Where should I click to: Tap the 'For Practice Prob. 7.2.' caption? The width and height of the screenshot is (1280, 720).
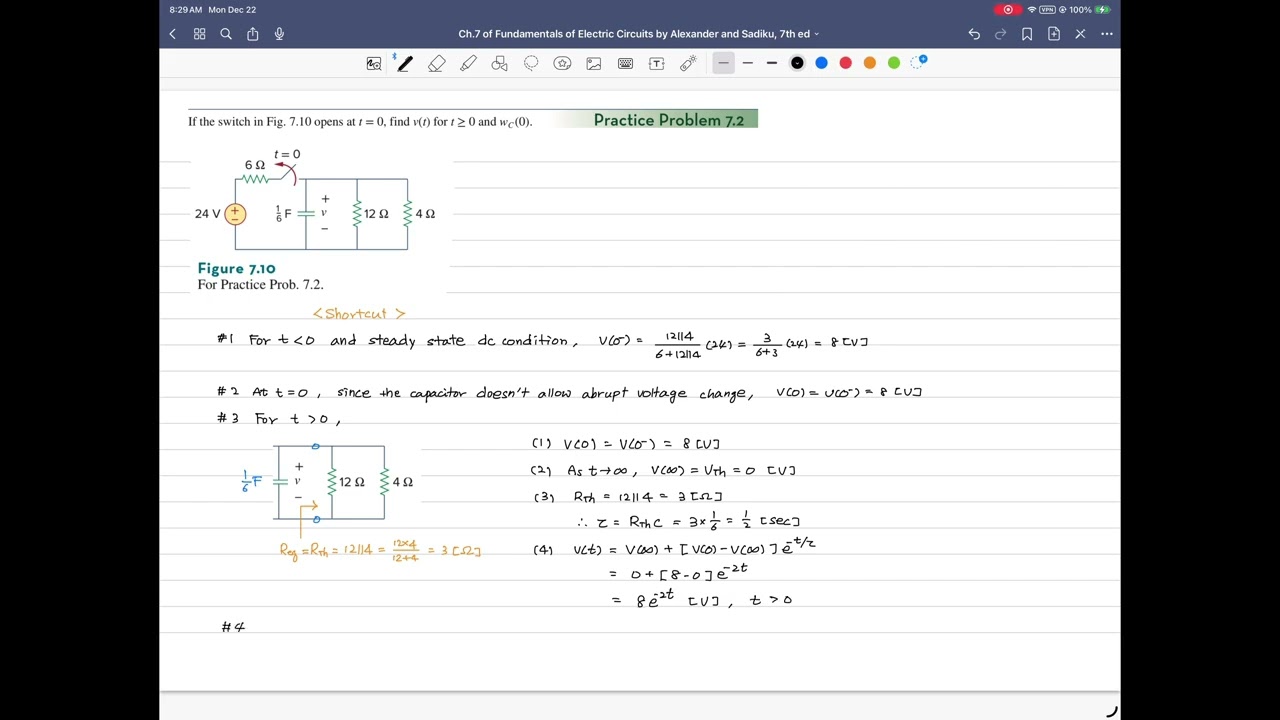(x=260, y=285)
